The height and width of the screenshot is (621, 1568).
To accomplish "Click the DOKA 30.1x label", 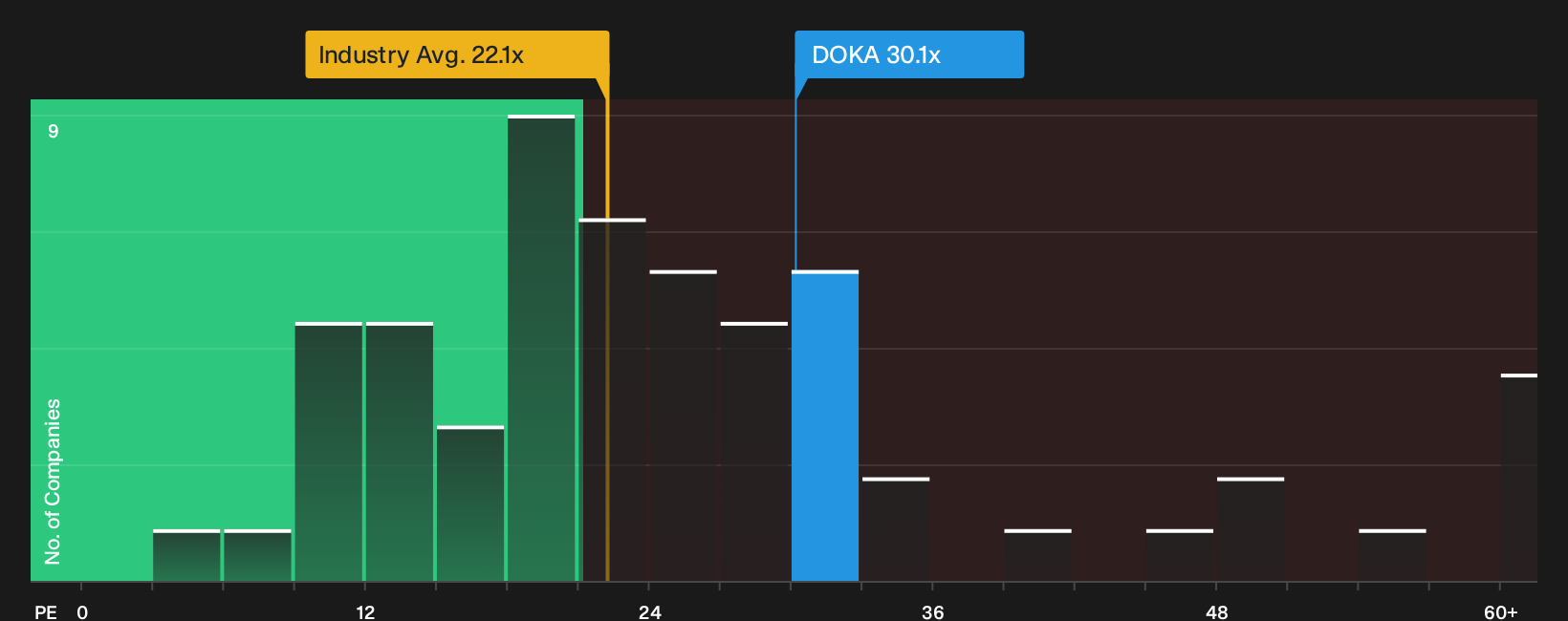I will [908, 54].
